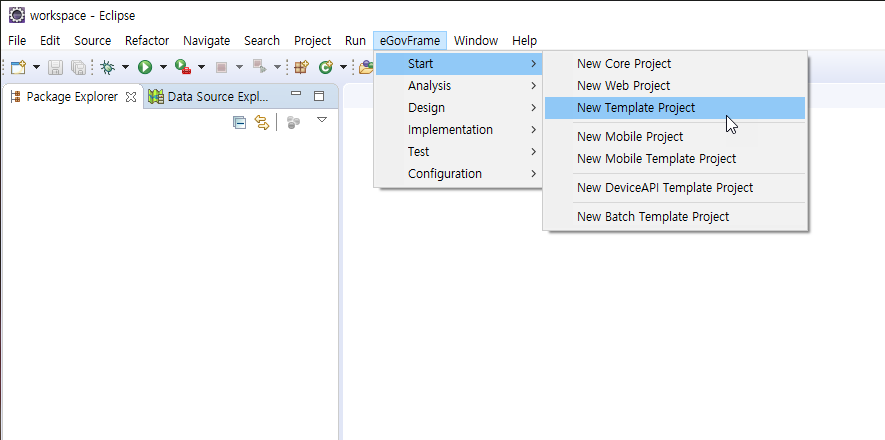Click the New Java Class icon
This screenshot has height=440, width=885.
pyautogui.click(x=326, y=67)
